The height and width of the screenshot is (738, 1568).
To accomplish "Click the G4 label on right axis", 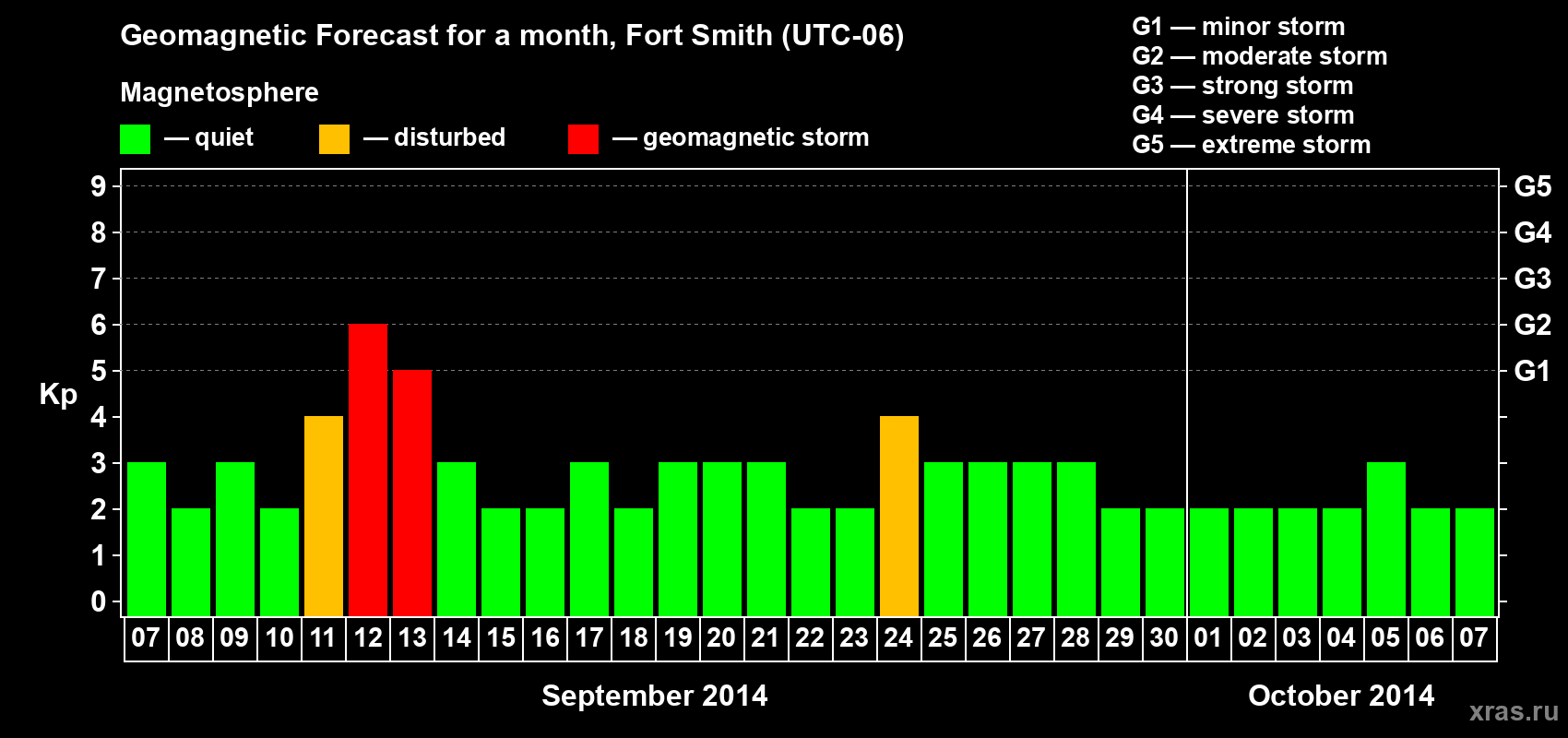I will pyautogui.click(x=1532, y=232).
